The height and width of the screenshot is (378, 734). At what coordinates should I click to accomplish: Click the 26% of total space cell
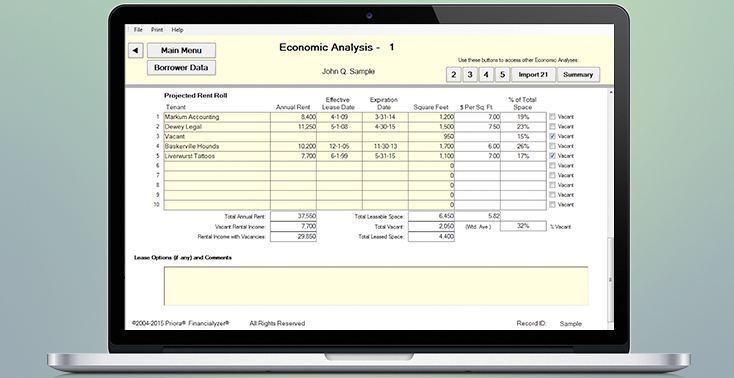[523, 146]
